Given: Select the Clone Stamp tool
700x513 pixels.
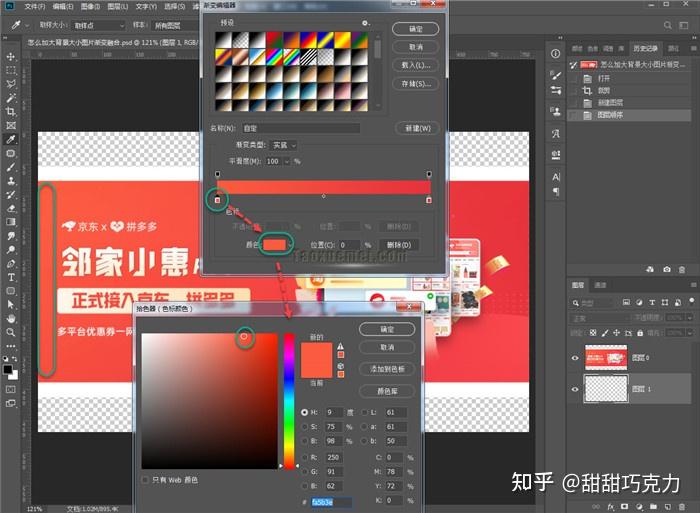Looking at the screenshot, I should click(x=11, y=181).
